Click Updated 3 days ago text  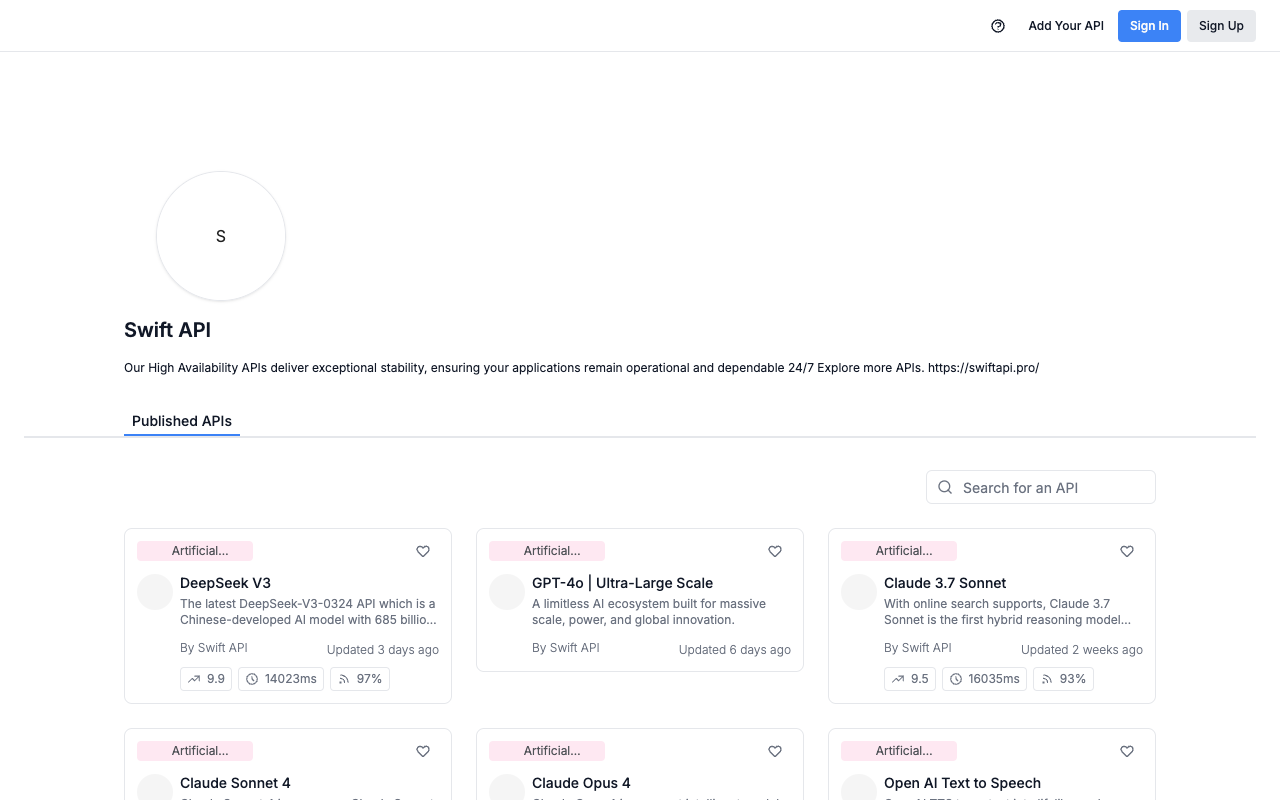383,650
